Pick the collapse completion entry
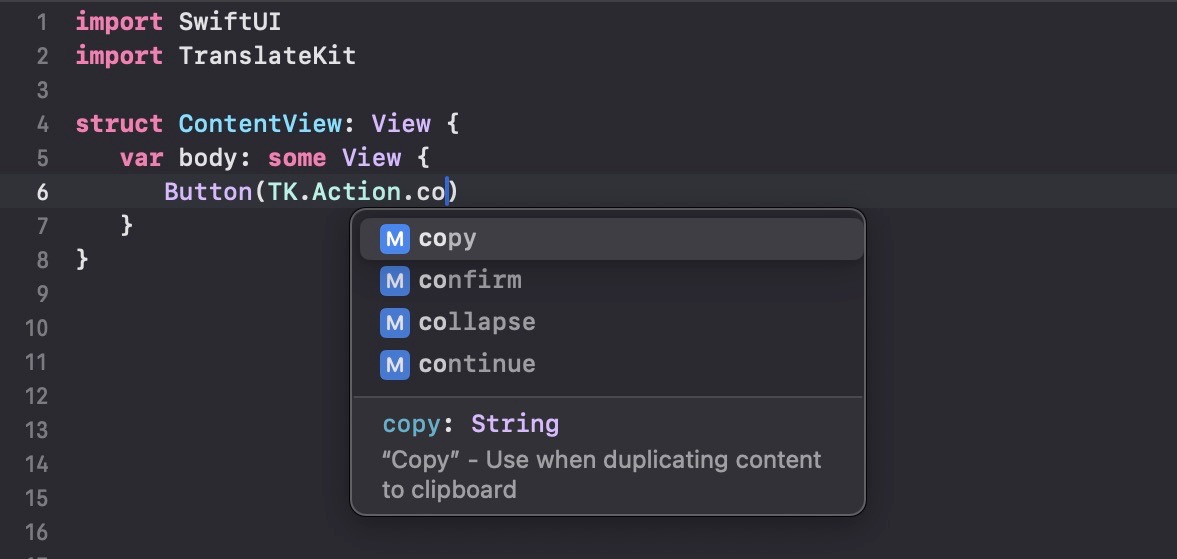The height and width of the screenshot is (559, 1177). [x=611, y=323]
